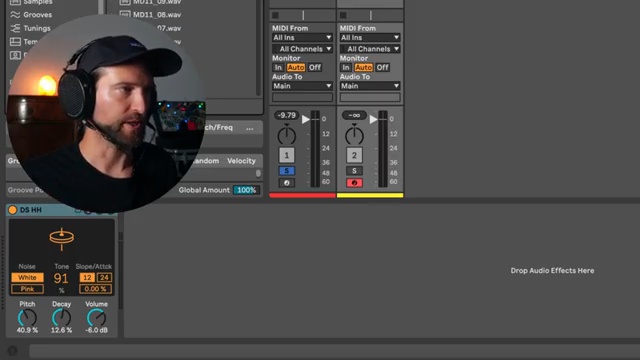Open the Tunings browser category

[30, 28]
